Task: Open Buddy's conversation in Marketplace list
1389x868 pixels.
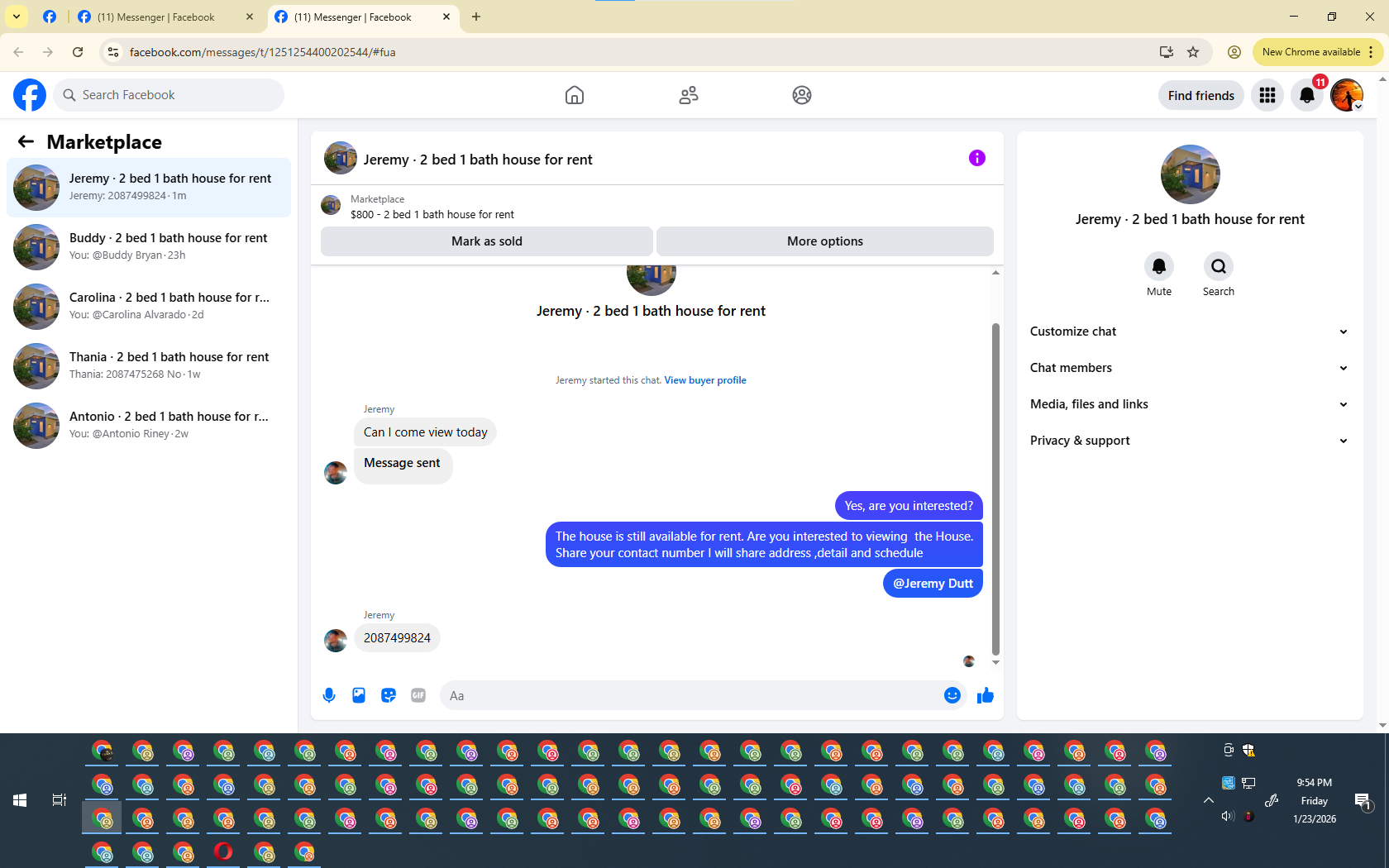Action: click(149, 247)
